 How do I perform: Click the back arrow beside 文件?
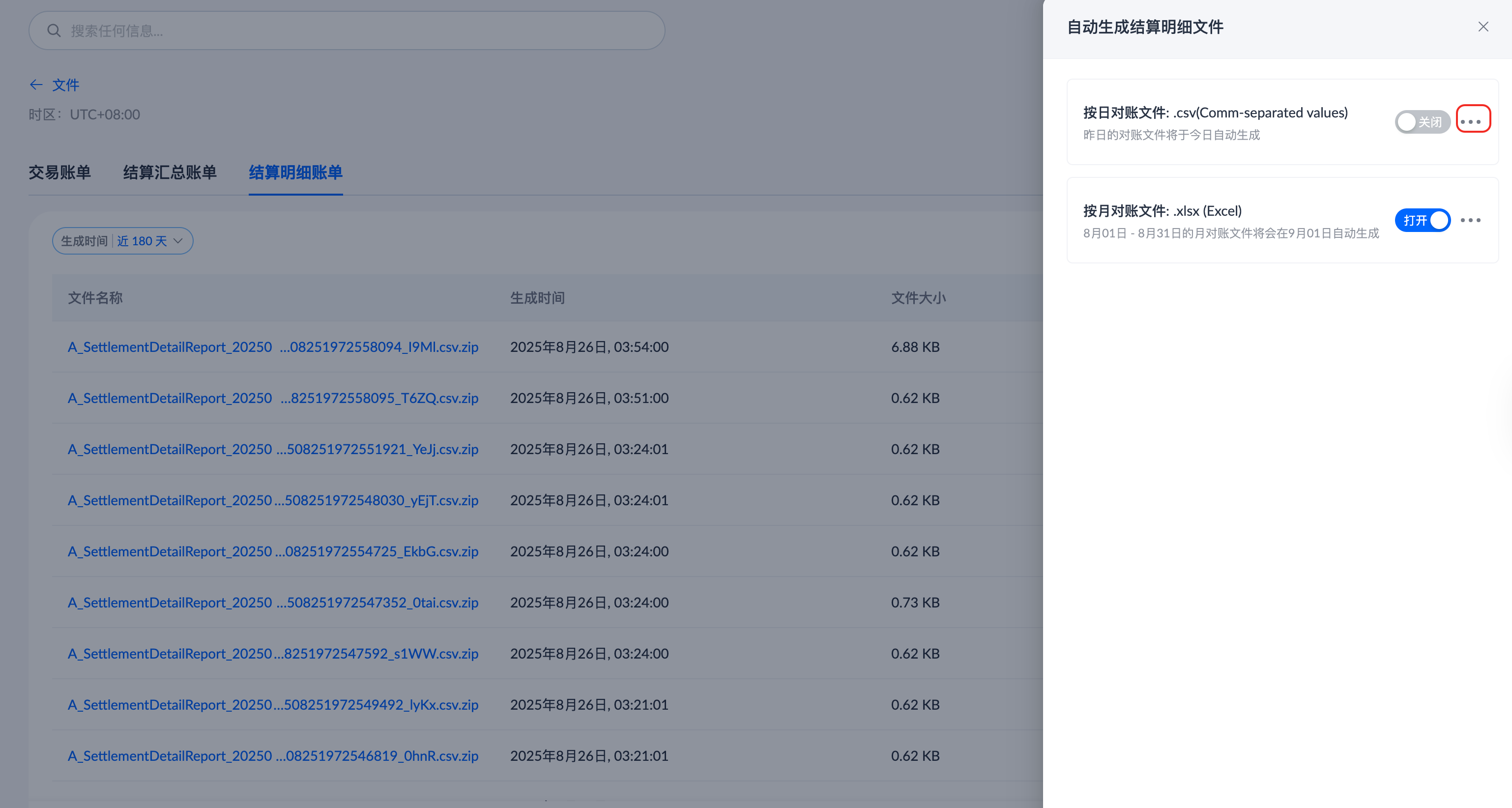click(x=36, y=85)
